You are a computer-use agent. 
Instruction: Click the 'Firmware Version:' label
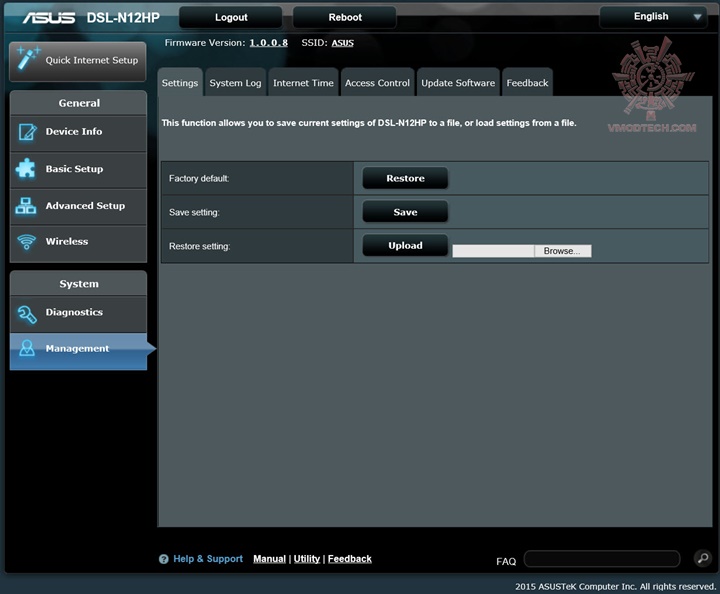click(205, 43)
